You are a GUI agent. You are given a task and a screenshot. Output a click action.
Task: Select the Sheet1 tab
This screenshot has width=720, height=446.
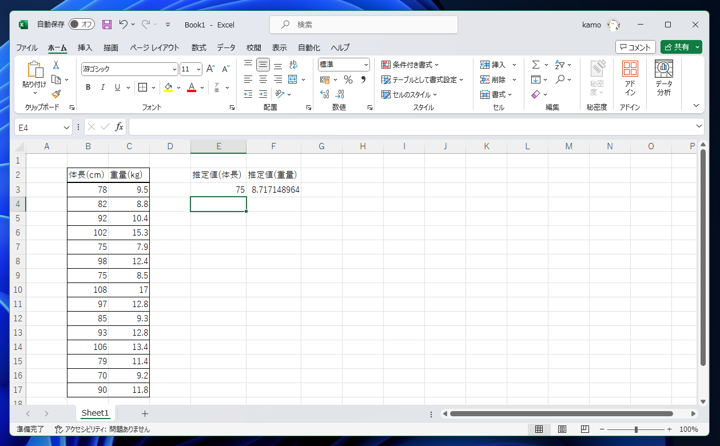(95, 413)
